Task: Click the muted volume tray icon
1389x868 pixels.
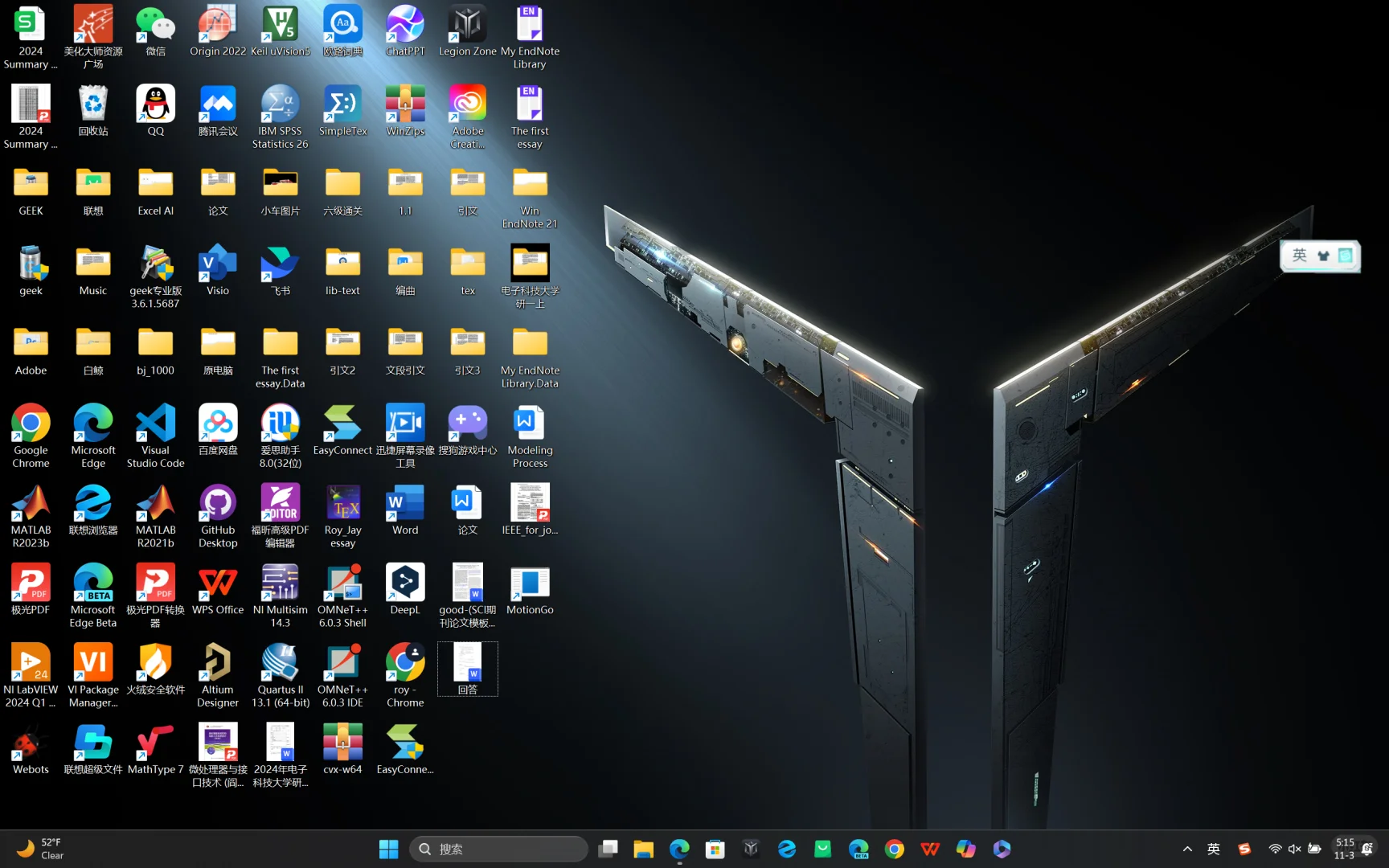Action: click(x=1294, y=849)
